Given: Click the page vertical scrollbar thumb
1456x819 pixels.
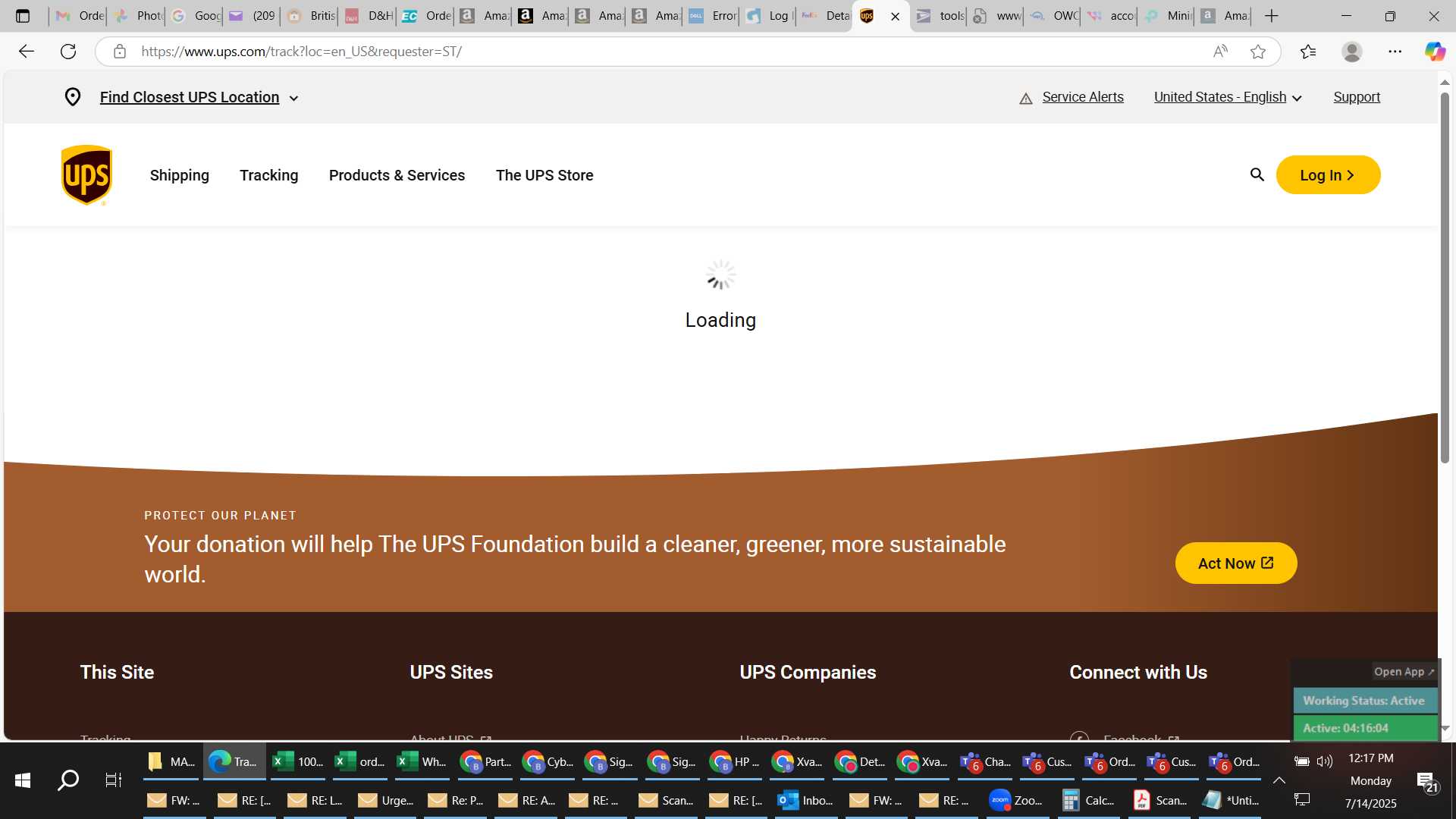Looking at the screenshot, I should point(1445,277).
